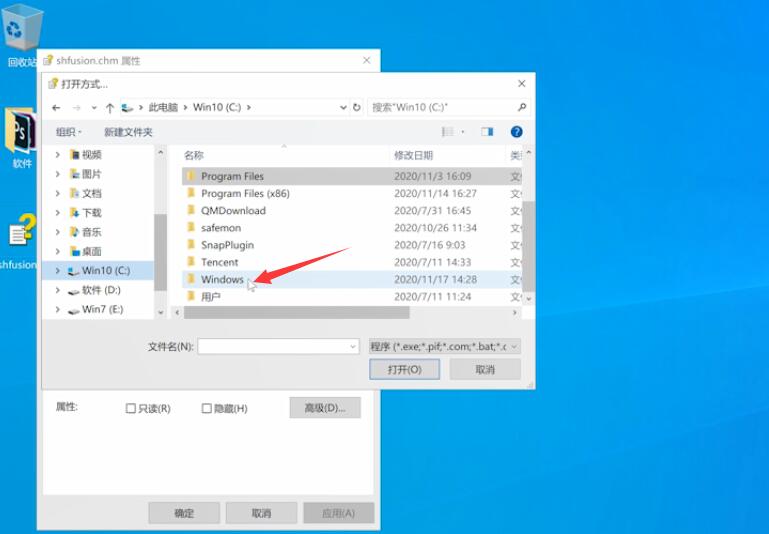
Task: Open the 文件名 combo box dropdown
Action: [353, 347]
